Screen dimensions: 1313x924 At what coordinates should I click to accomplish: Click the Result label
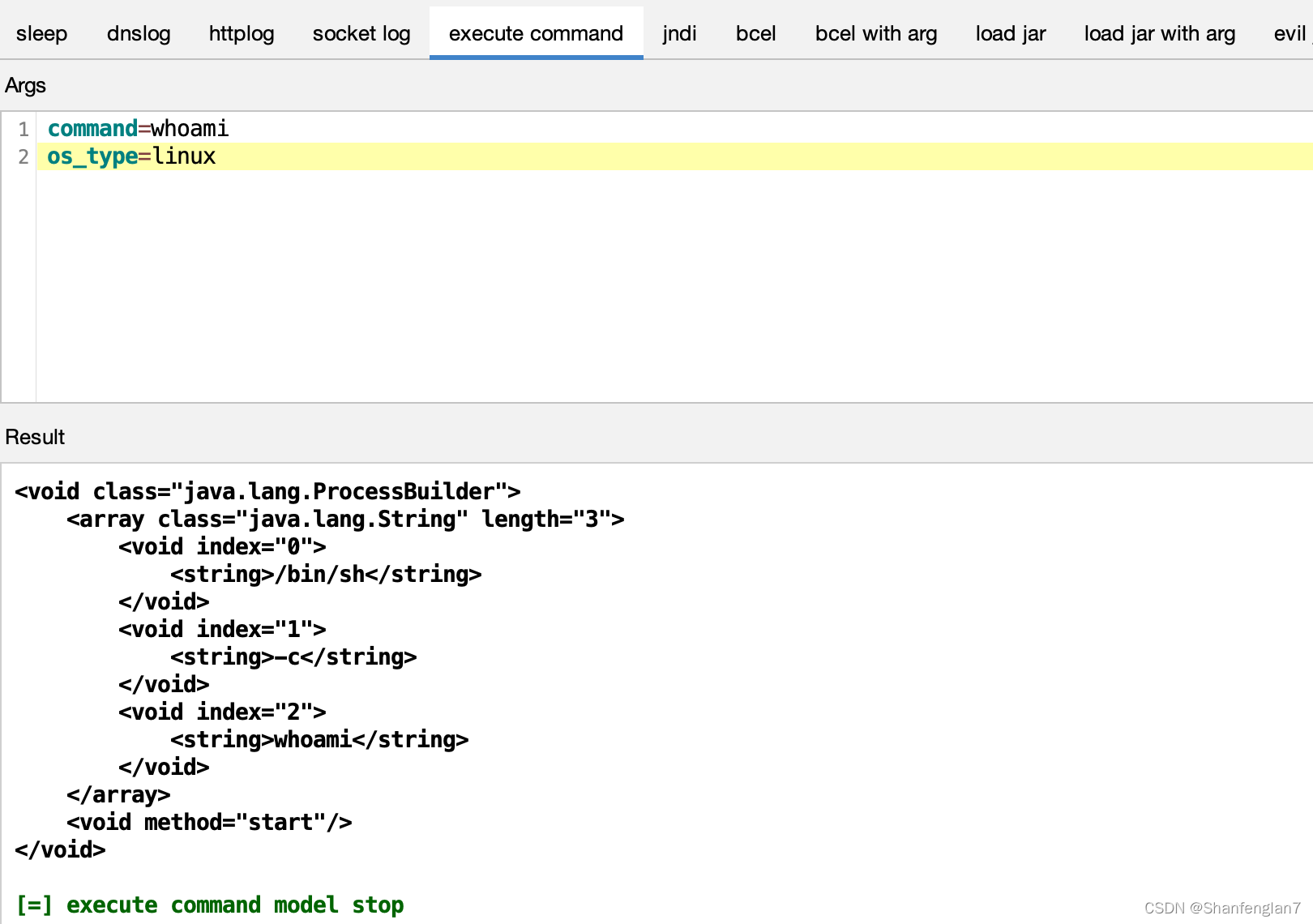click(x=35, y=437)
